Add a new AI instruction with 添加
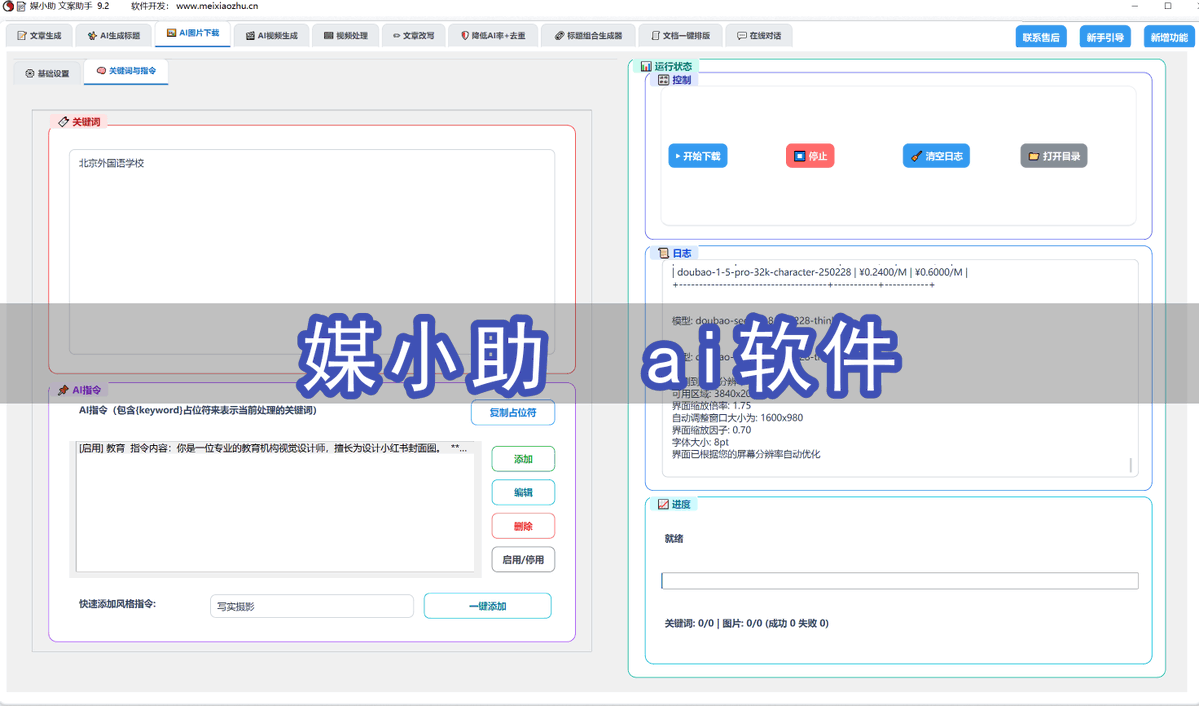 point(523,459)
